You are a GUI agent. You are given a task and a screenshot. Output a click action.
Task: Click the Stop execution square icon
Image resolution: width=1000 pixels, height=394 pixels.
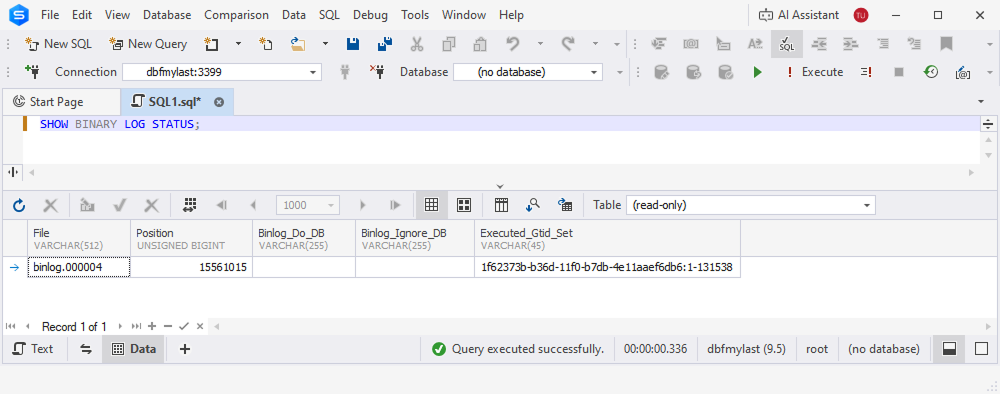coord(899,72)
